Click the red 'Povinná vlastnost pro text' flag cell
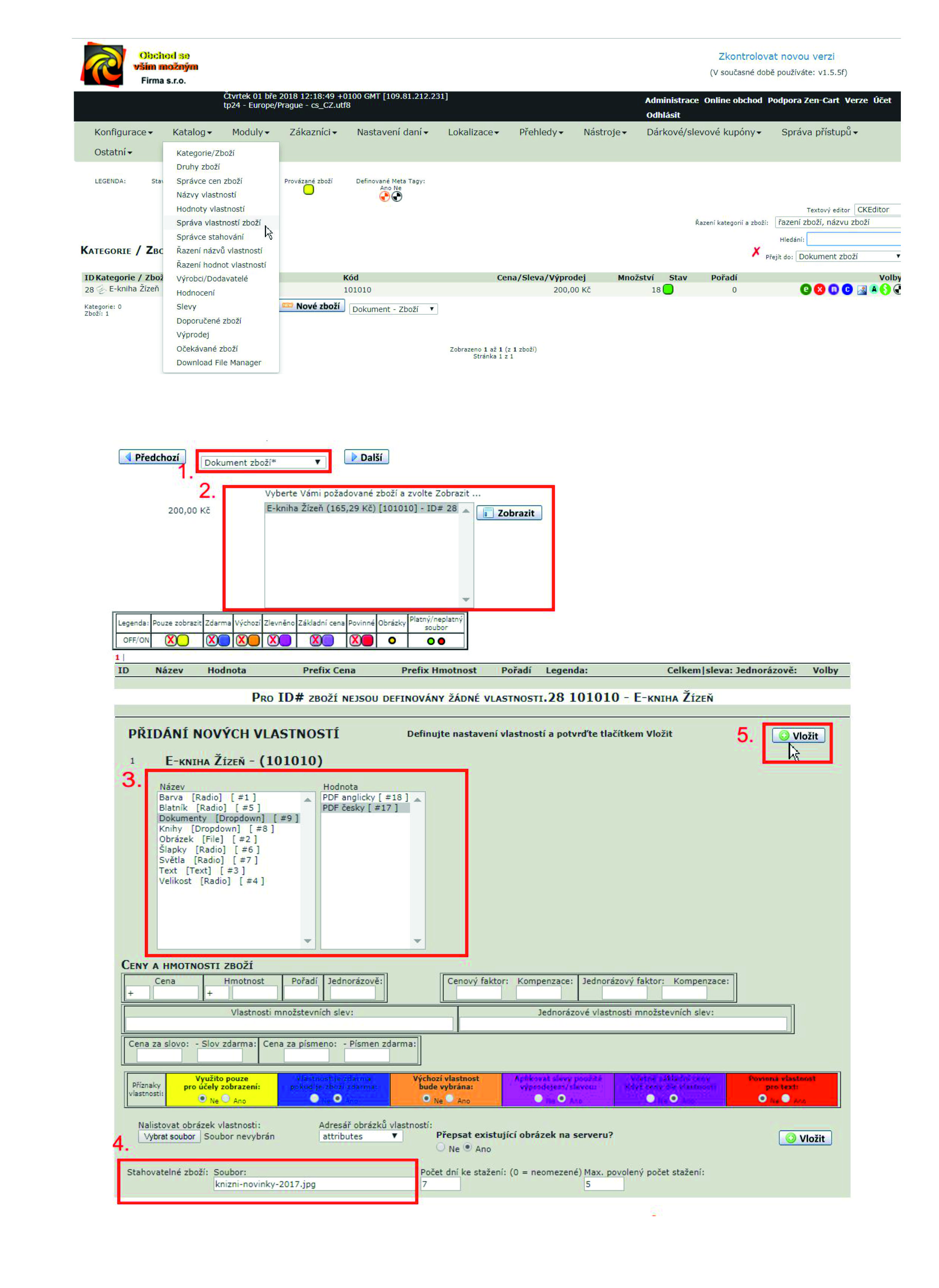The height and width of the screenshot is (1288, 939). [781, 1082]
